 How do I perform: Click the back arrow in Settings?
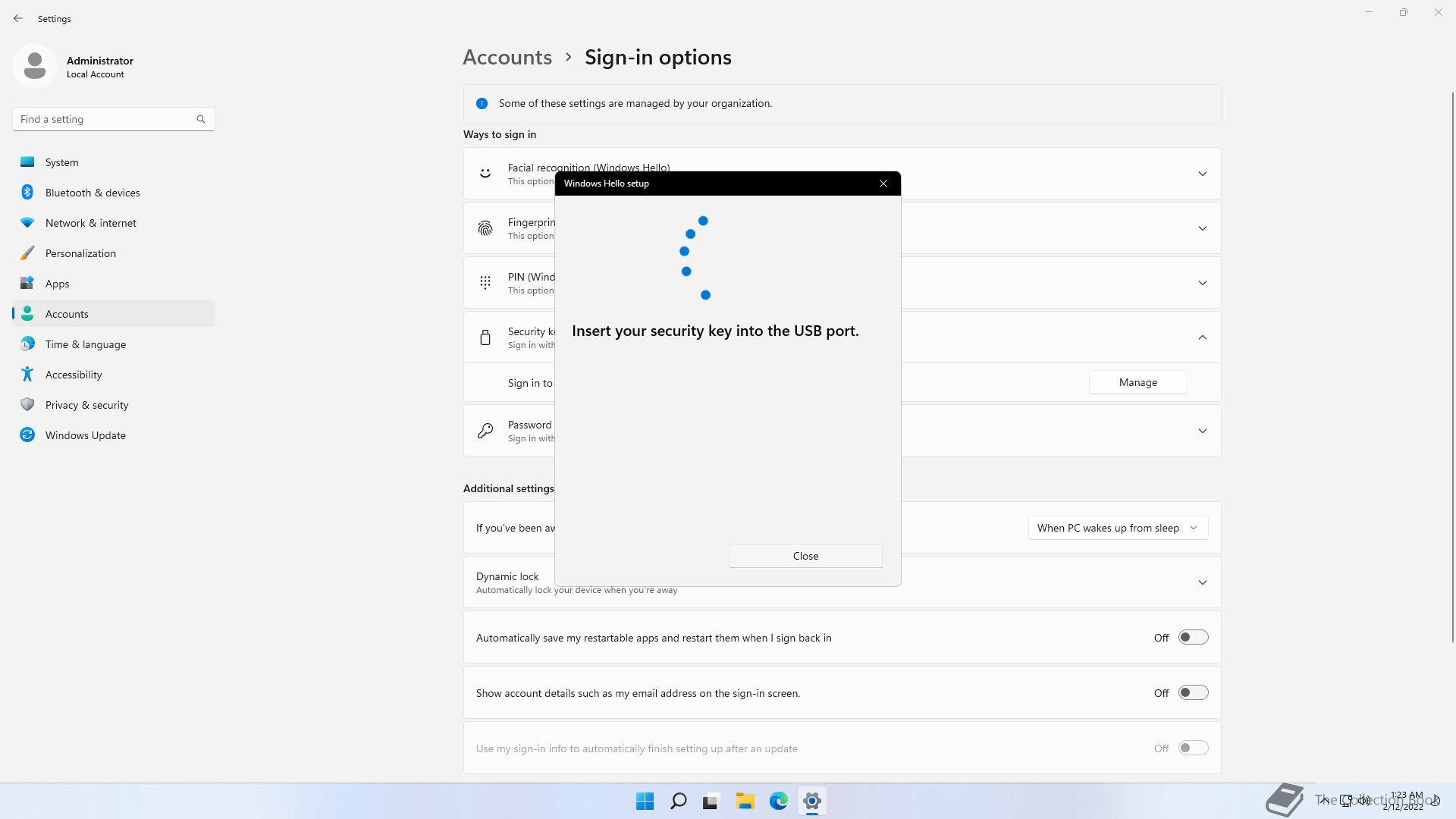[18, 18]
